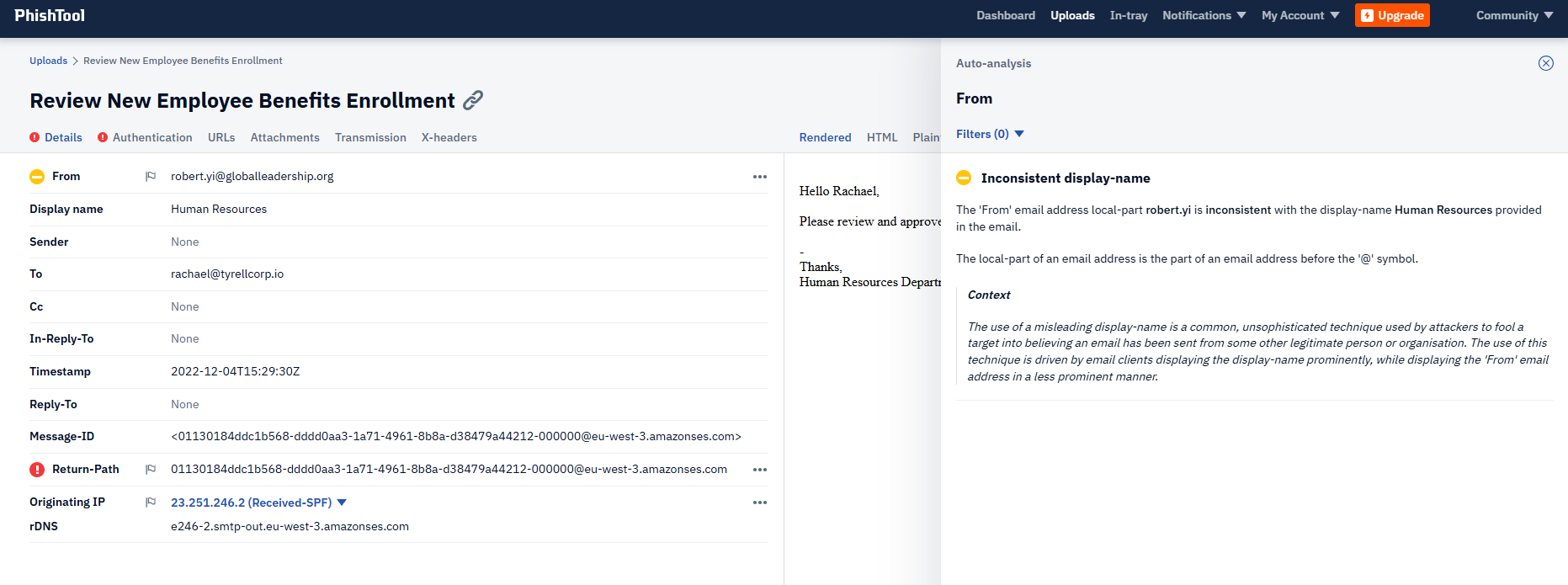Viewport: 1568px width, 585px height.
Task: Click the flag icon in the Return-Path row
Action: click(x=151, y=470)
